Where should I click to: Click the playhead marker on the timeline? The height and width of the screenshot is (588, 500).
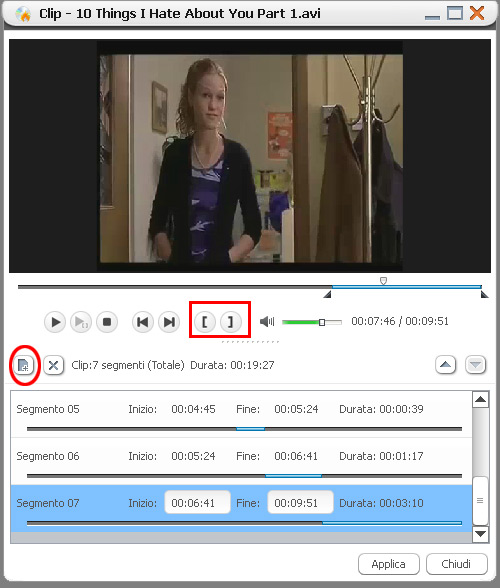tap(383, 280)
